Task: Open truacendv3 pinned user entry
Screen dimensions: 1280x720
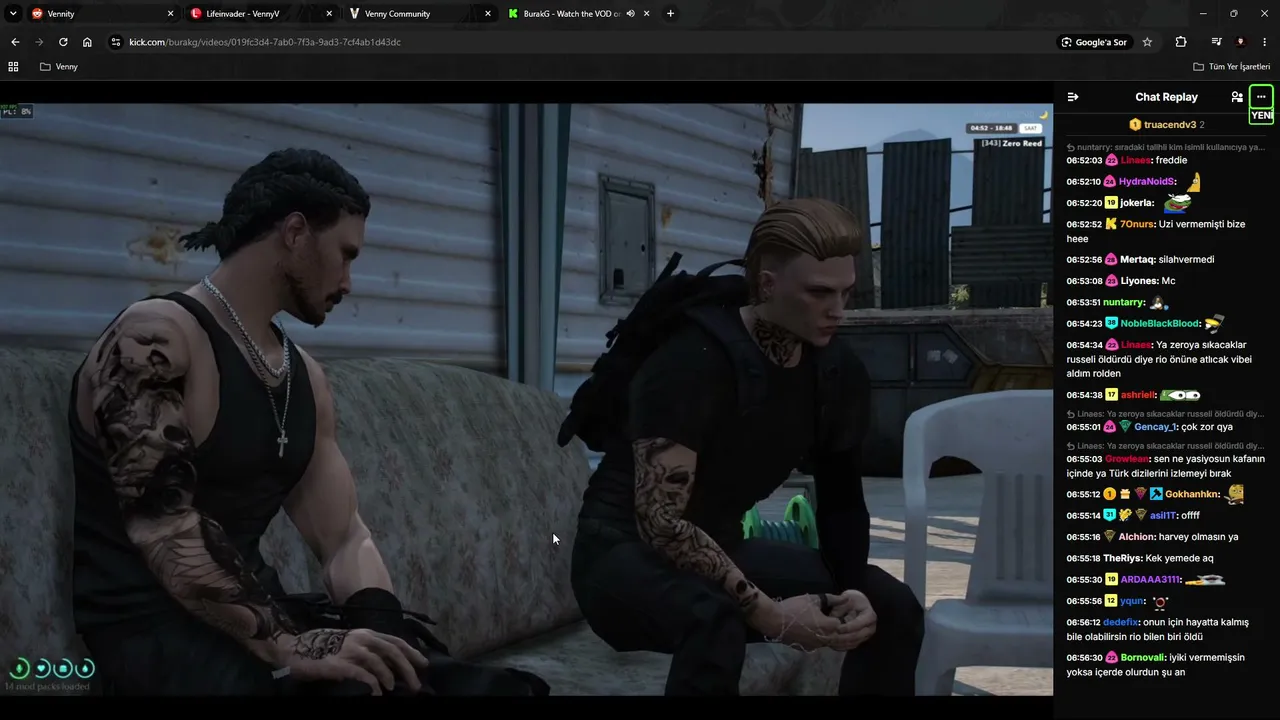Action: coord(1167,125)
